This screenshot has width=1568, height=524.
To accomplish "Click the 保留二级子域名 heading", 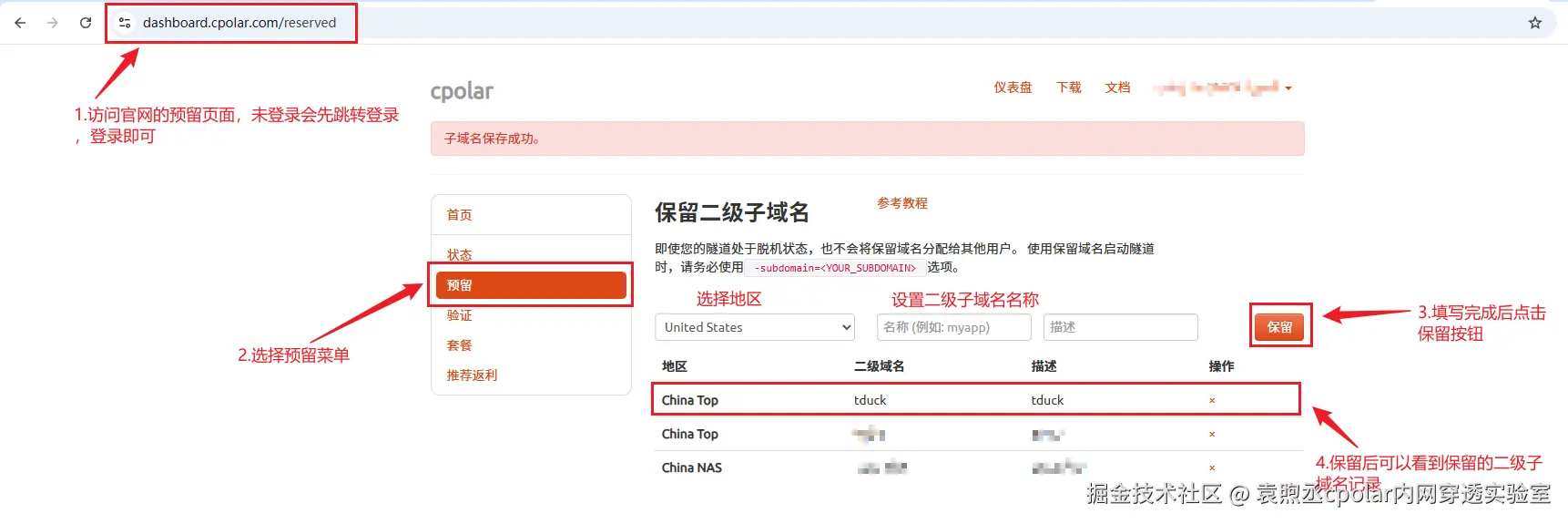I will (732, 212).
